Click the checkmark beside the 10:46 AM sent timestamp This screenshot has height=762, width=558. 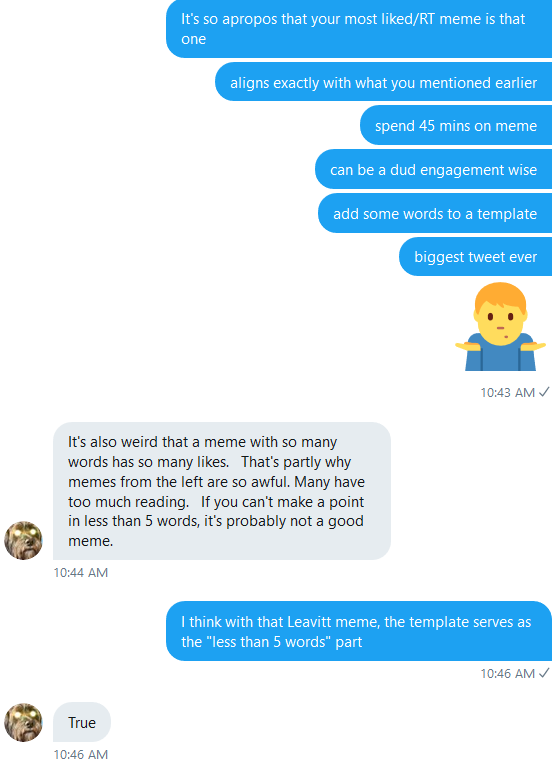click(x=544, y=673)
